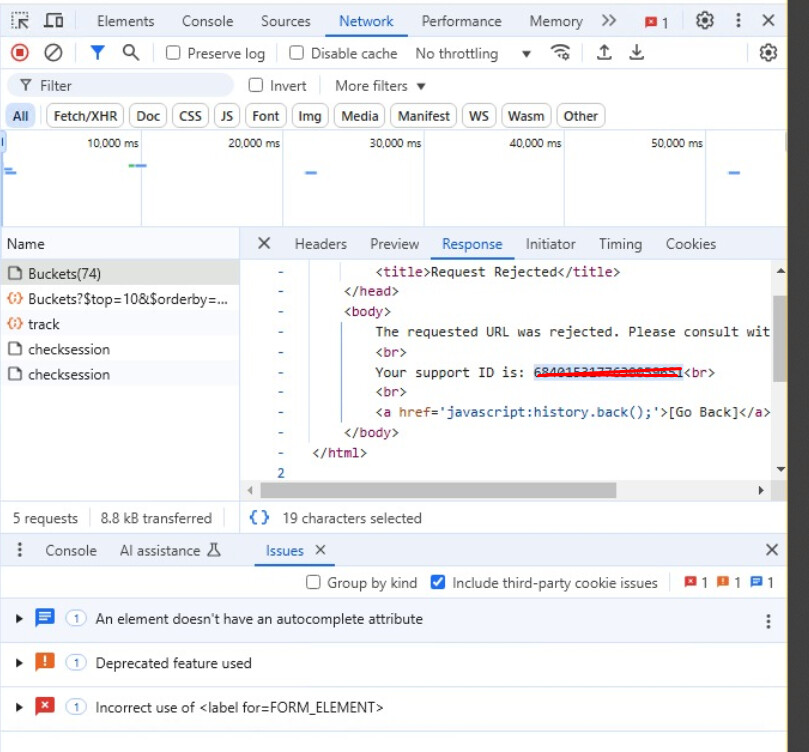Toggle the network filter funnel icon
809x752 pixels.
tap(98, 53)
